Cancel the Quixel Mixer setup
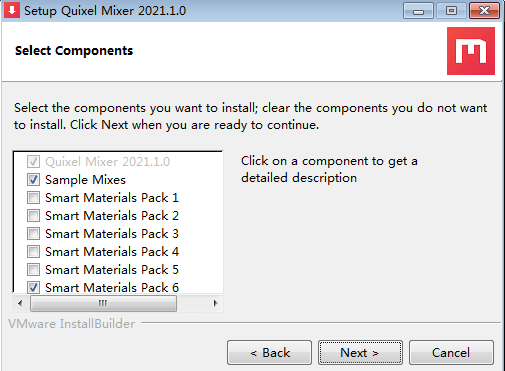This screenshot has height=371, width=505. 451,352
